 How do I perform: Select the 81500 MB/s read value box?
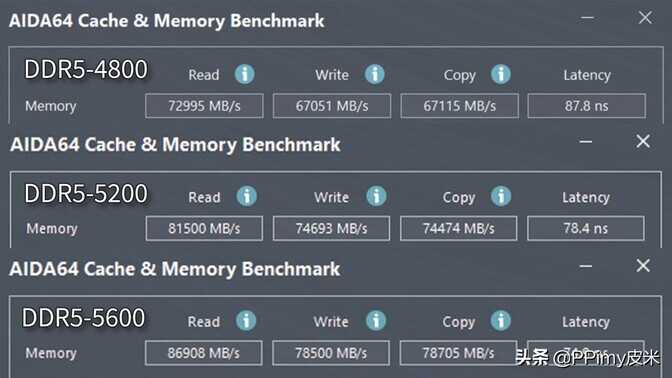[x=204, y=228]
